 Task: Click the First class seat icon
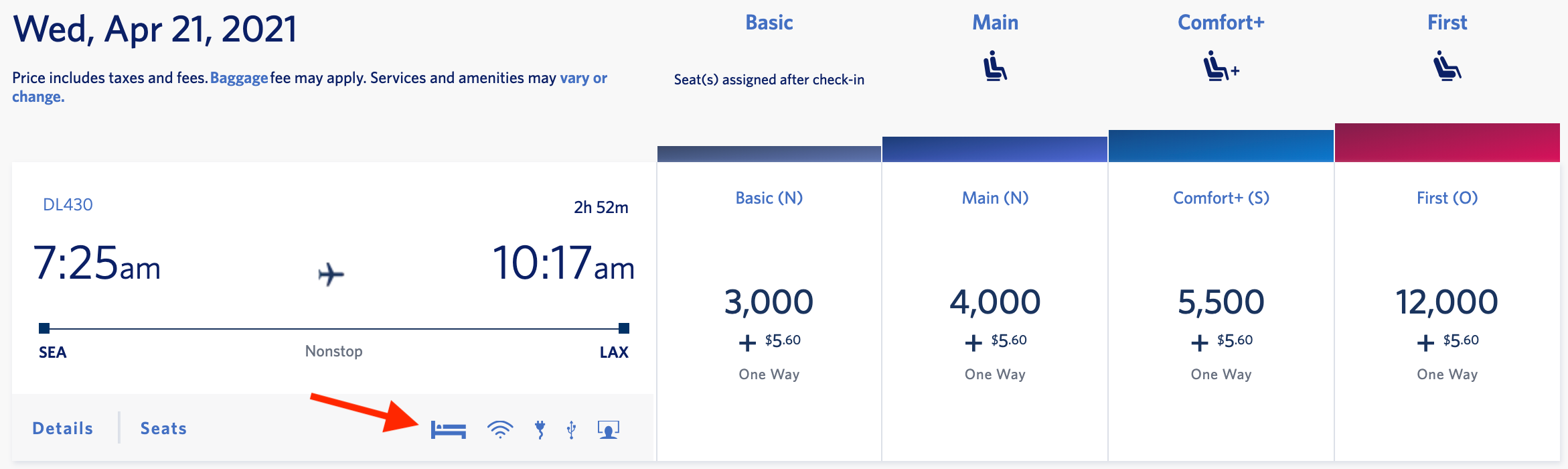[x=1446, y=67]
